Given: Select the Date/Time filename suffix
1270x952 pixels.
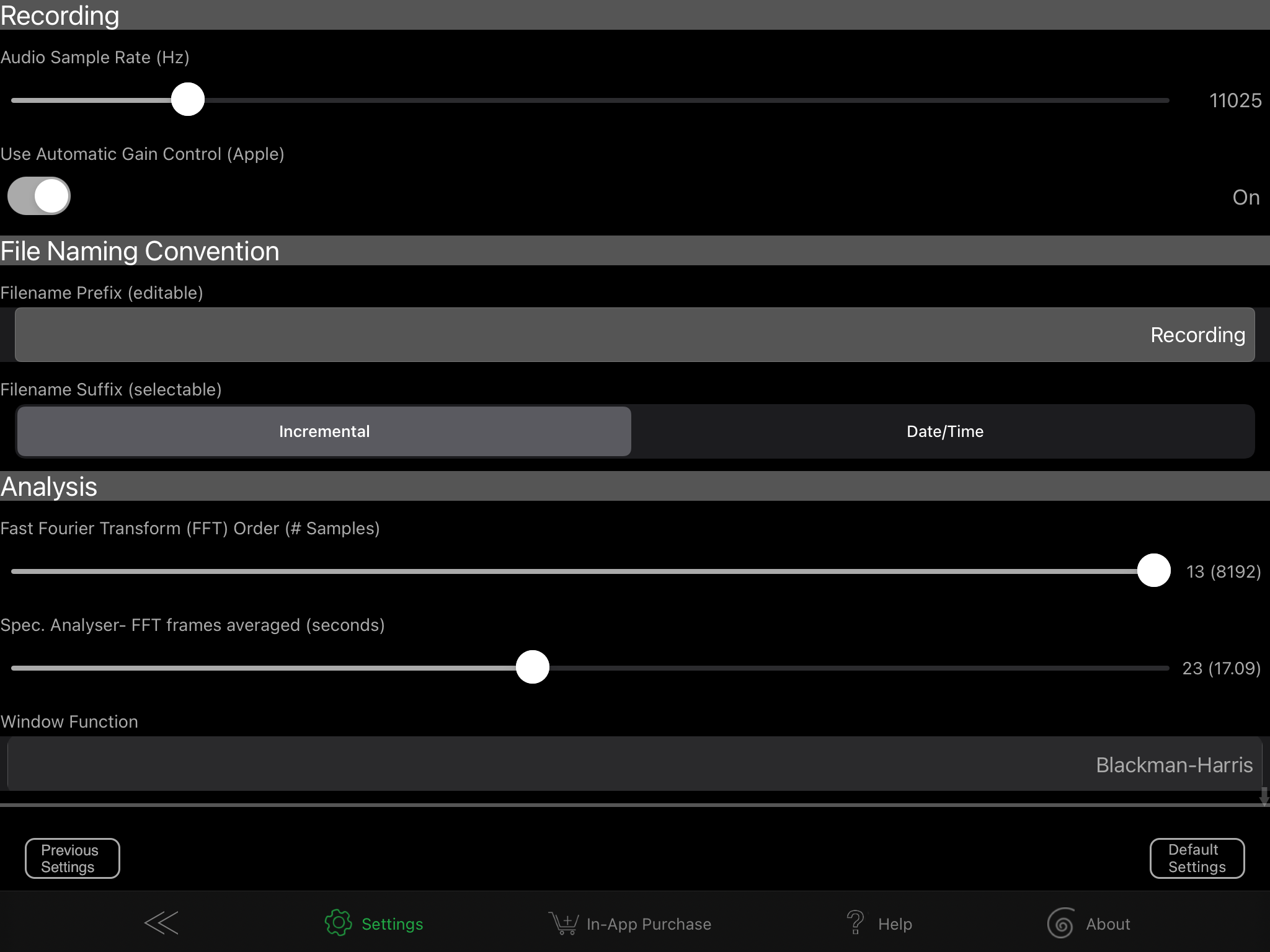Looking at the screenshot, I should 944,431.
